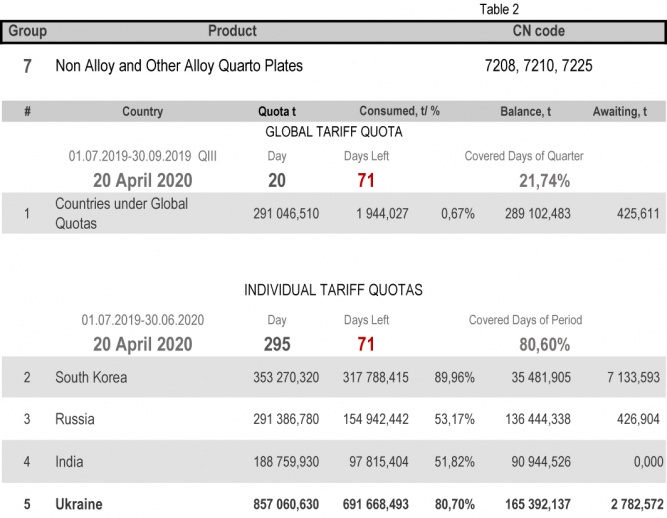This screenshot has width=667, height=518.
Task: Click the Product header cell
Action: coord(232,31)
